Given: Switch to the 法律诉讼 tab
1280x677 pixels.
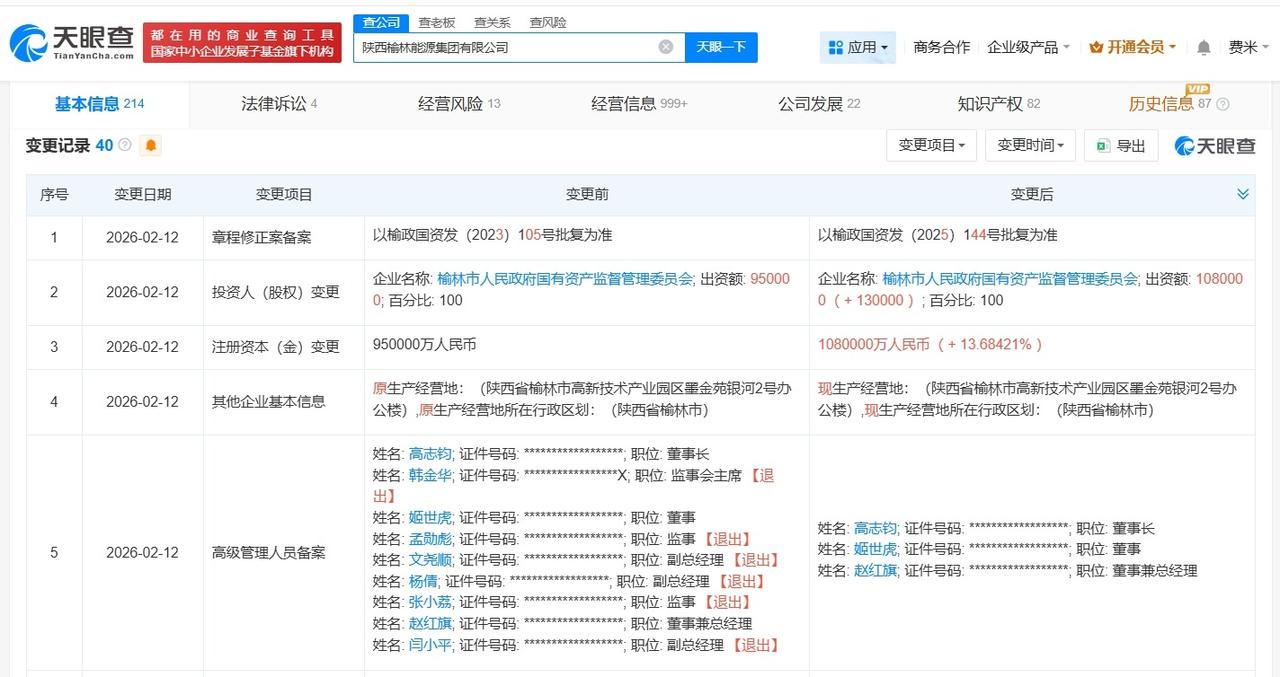Looking at the screenshot, I should coord(276,103).
